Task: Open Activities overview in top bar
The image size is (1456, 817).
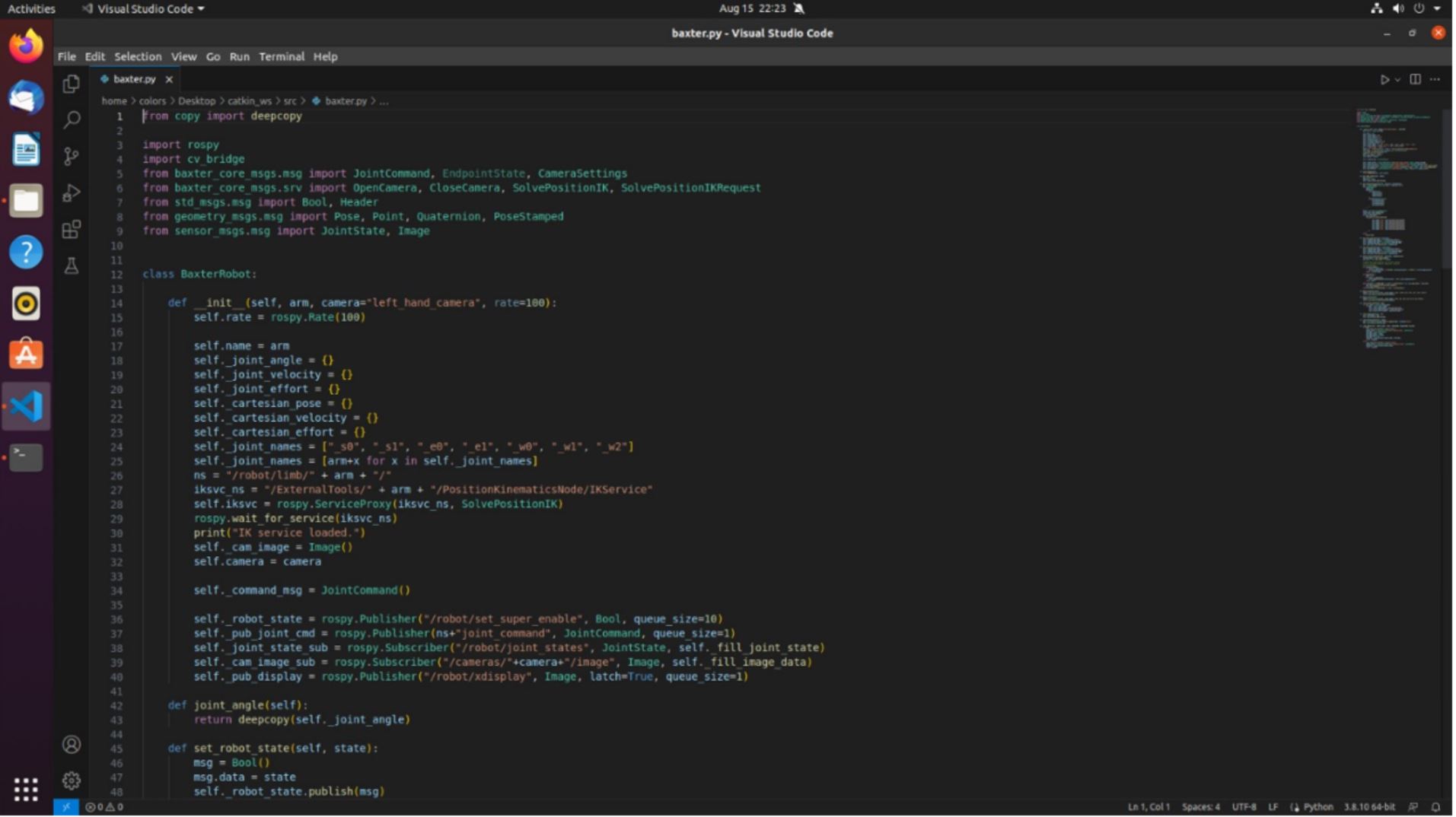Action: (31, 8)
